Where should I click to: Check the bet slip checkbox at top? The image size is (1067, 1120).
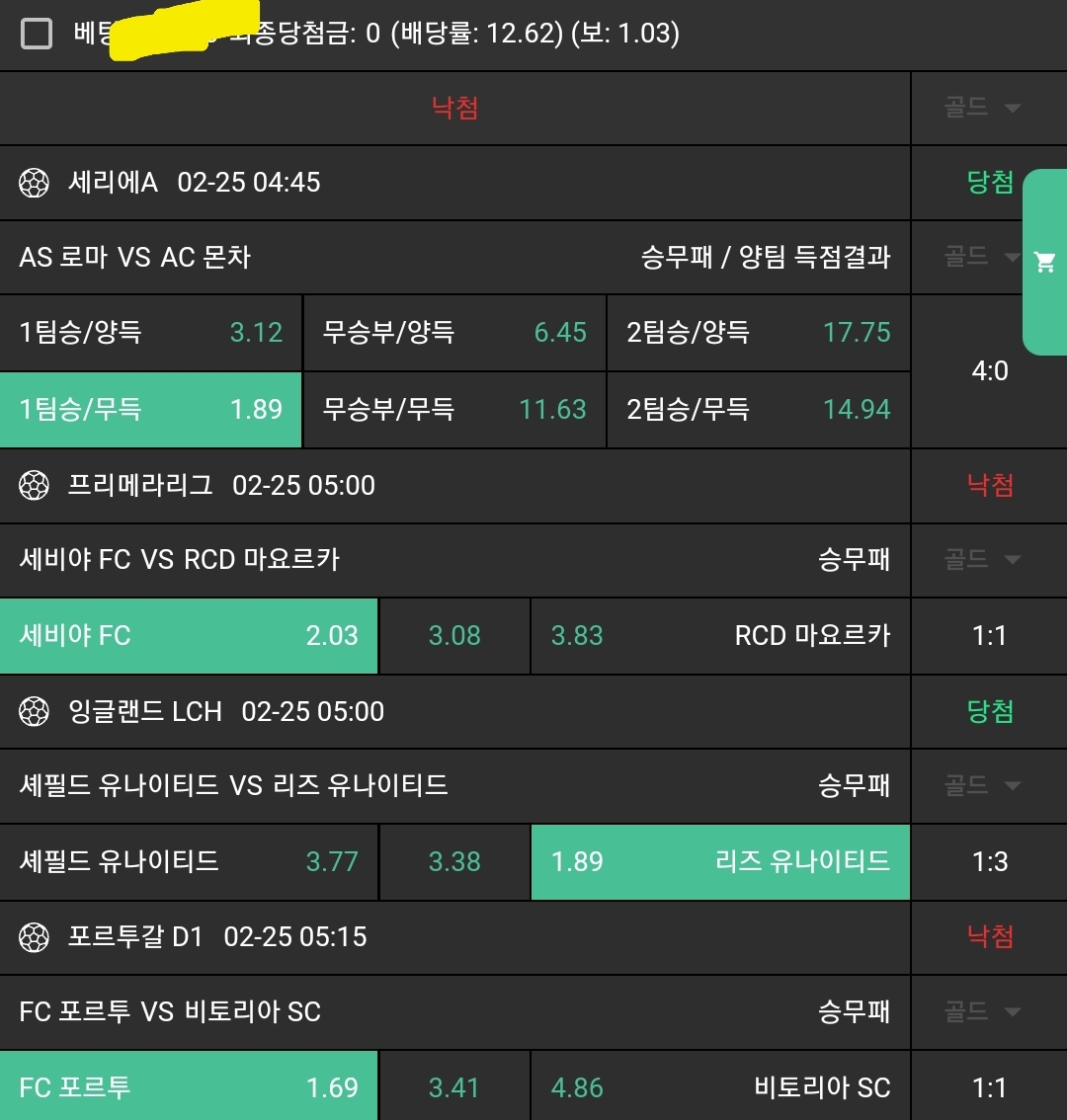pos(37,35)
